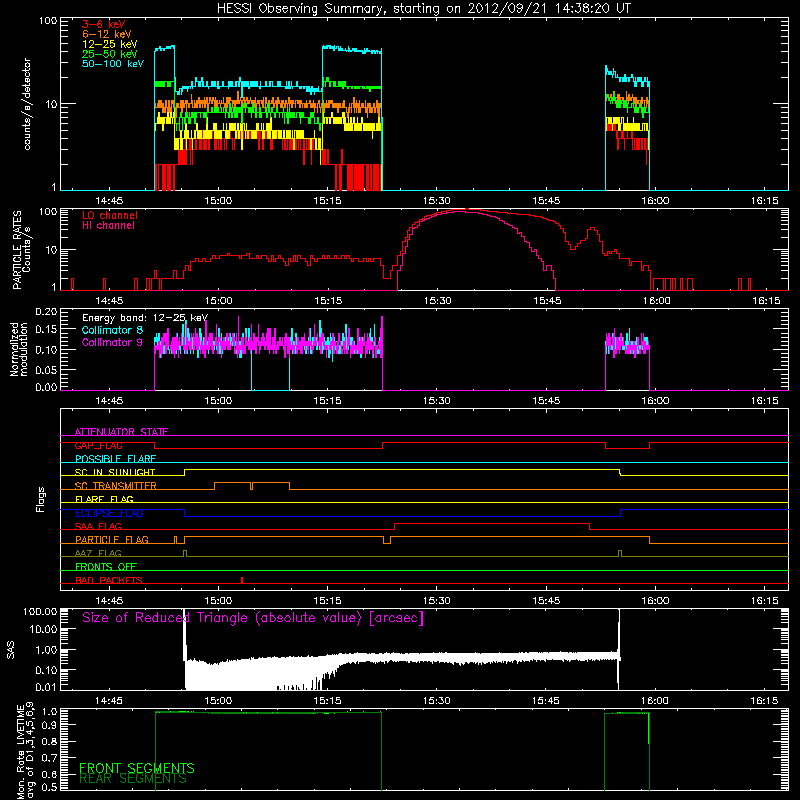Select the Collimator 8 legend label
Image resolution: width=800 pixels, height=800 pixels.
click(x=112, y=330)
